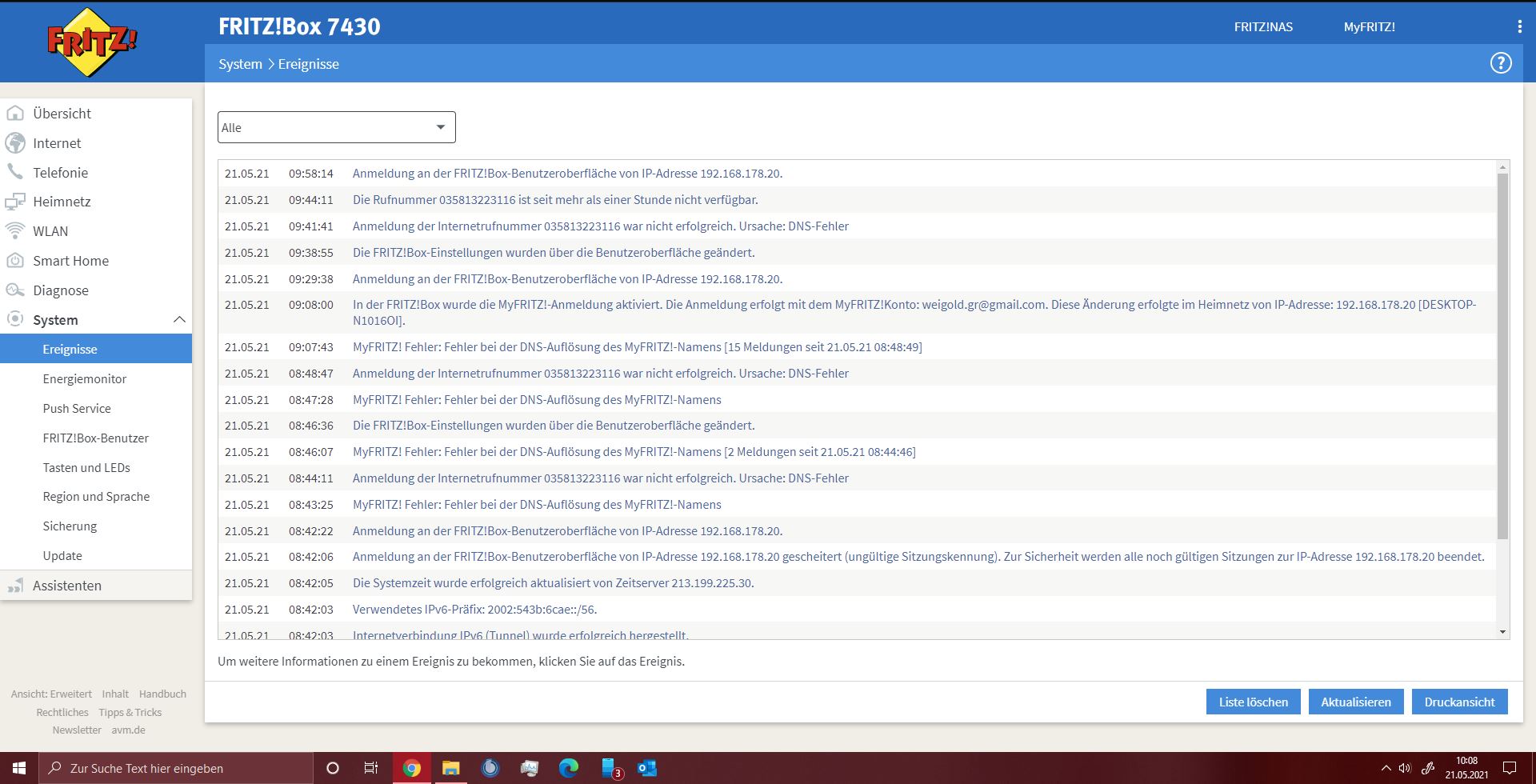Open Smart Home section

[96, 261]
